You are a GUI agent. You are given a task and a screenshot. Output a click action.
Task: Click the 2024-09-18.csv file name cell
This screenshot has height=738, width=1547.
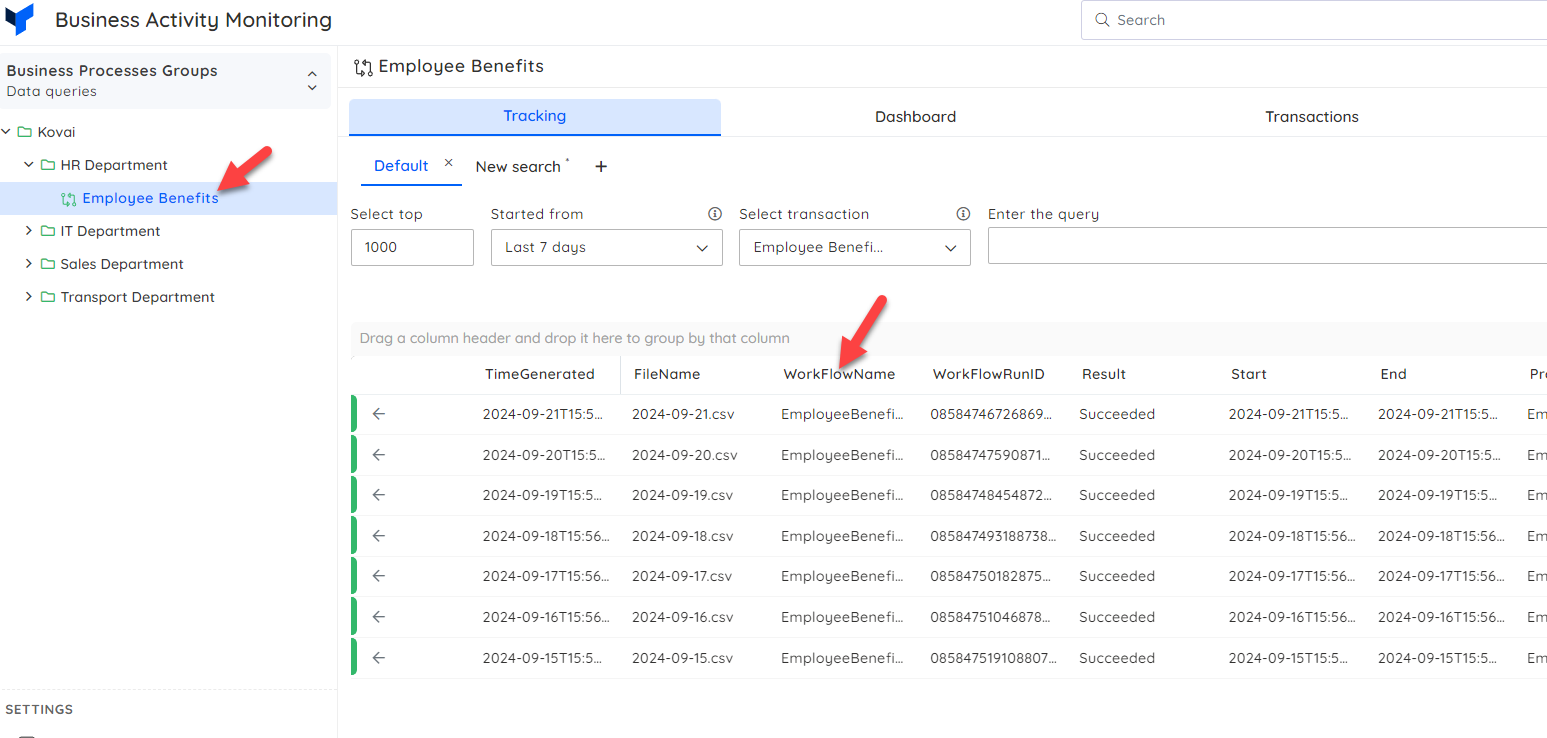pos(683,536)
